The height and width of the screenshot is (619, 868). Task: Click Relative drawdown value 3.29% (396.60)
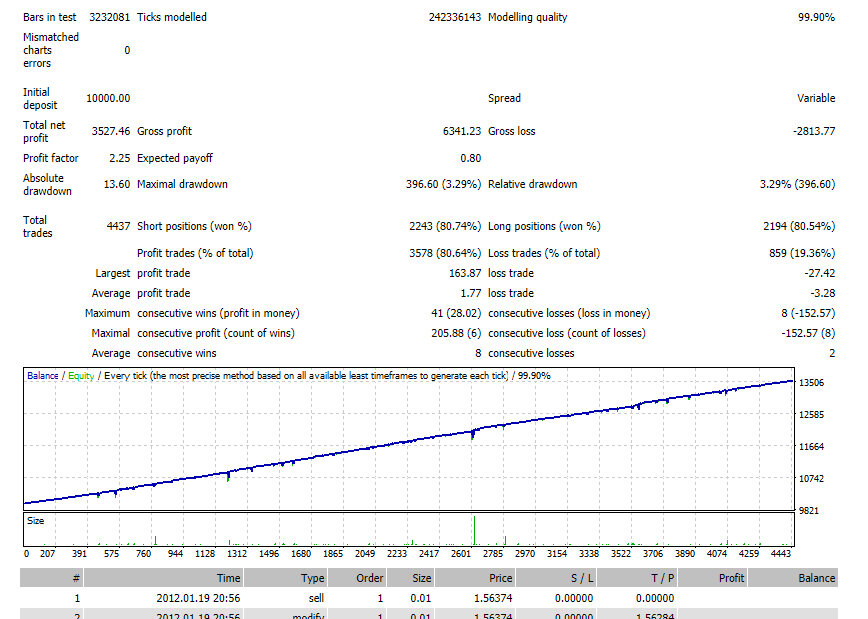797,184
